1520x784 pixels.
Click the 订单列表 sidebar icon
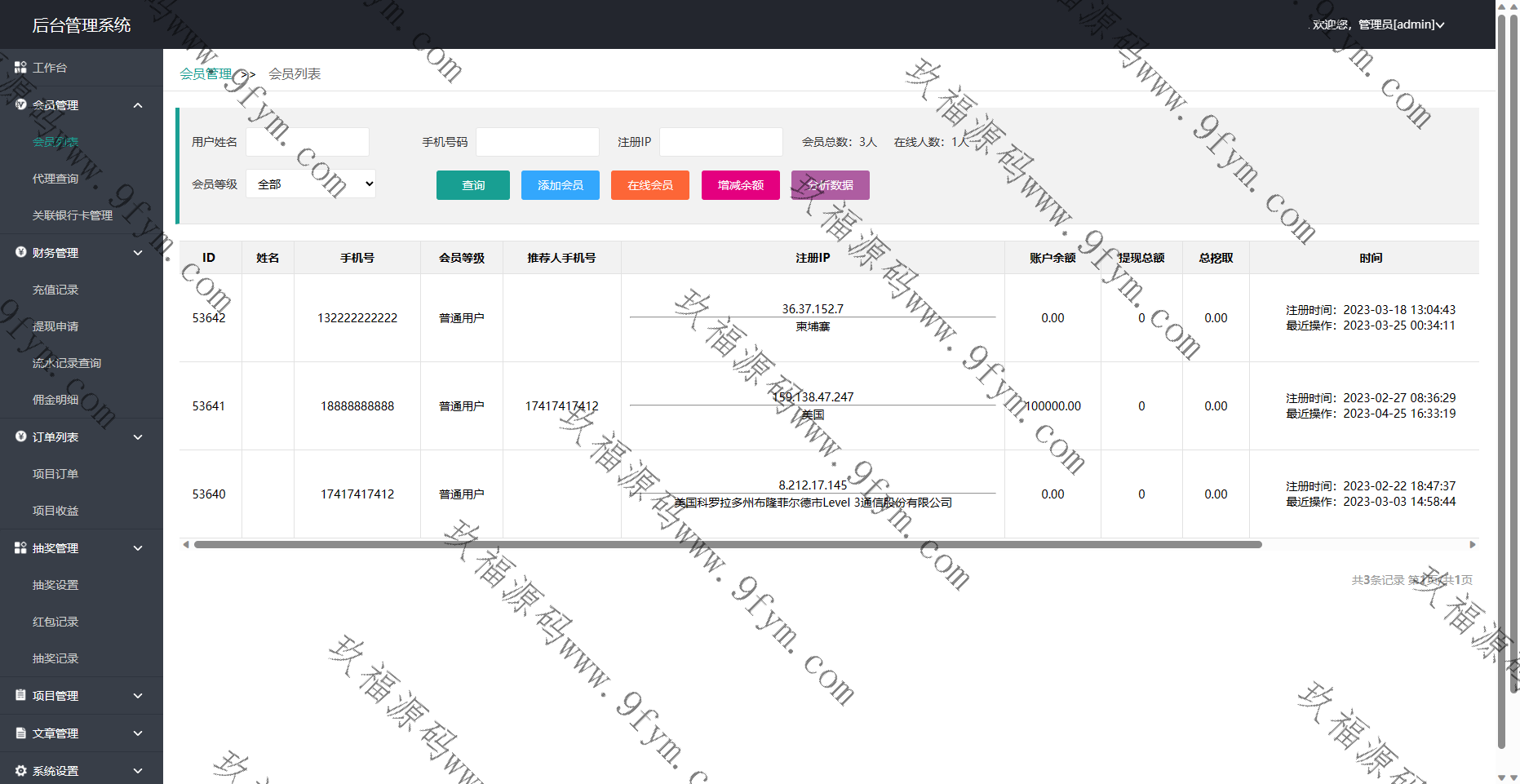click(20, 437)
